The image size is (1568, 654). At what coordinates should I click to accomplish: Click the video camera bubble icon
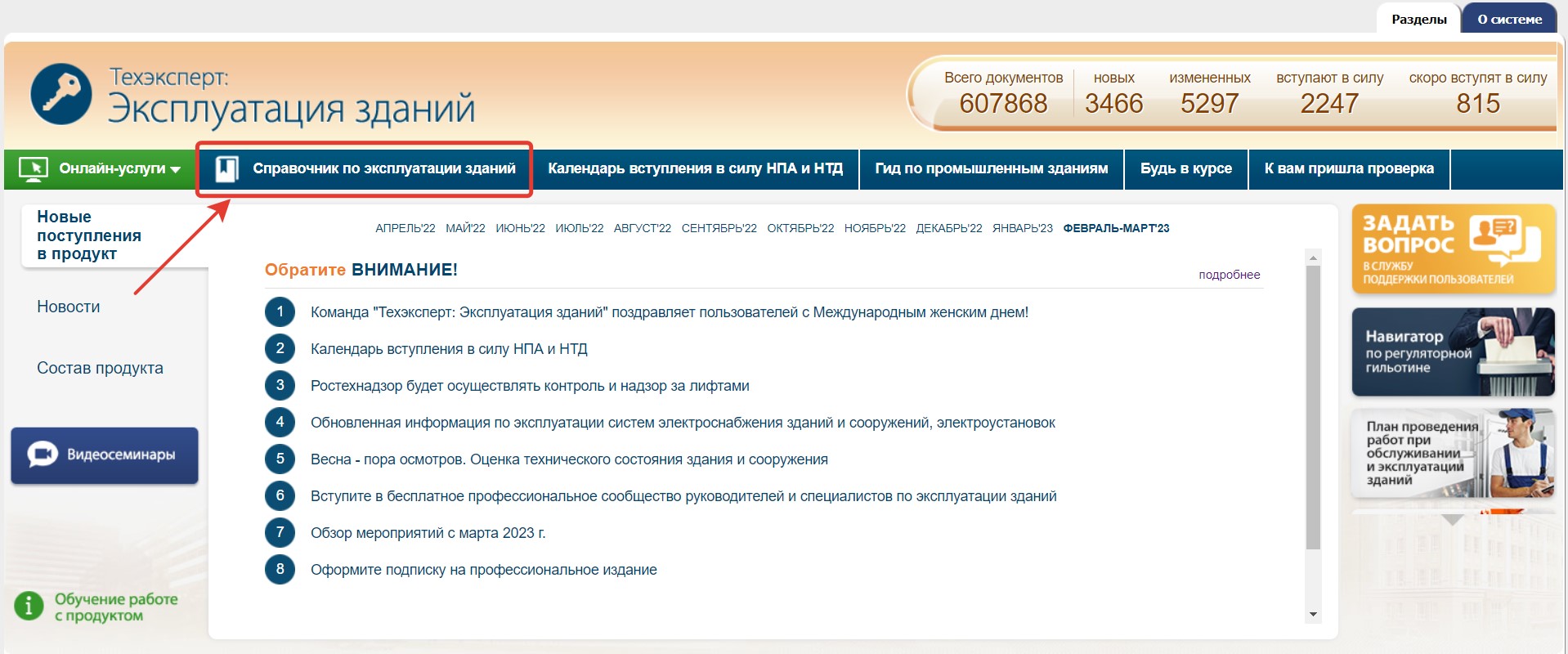click(x=43, y=455)
